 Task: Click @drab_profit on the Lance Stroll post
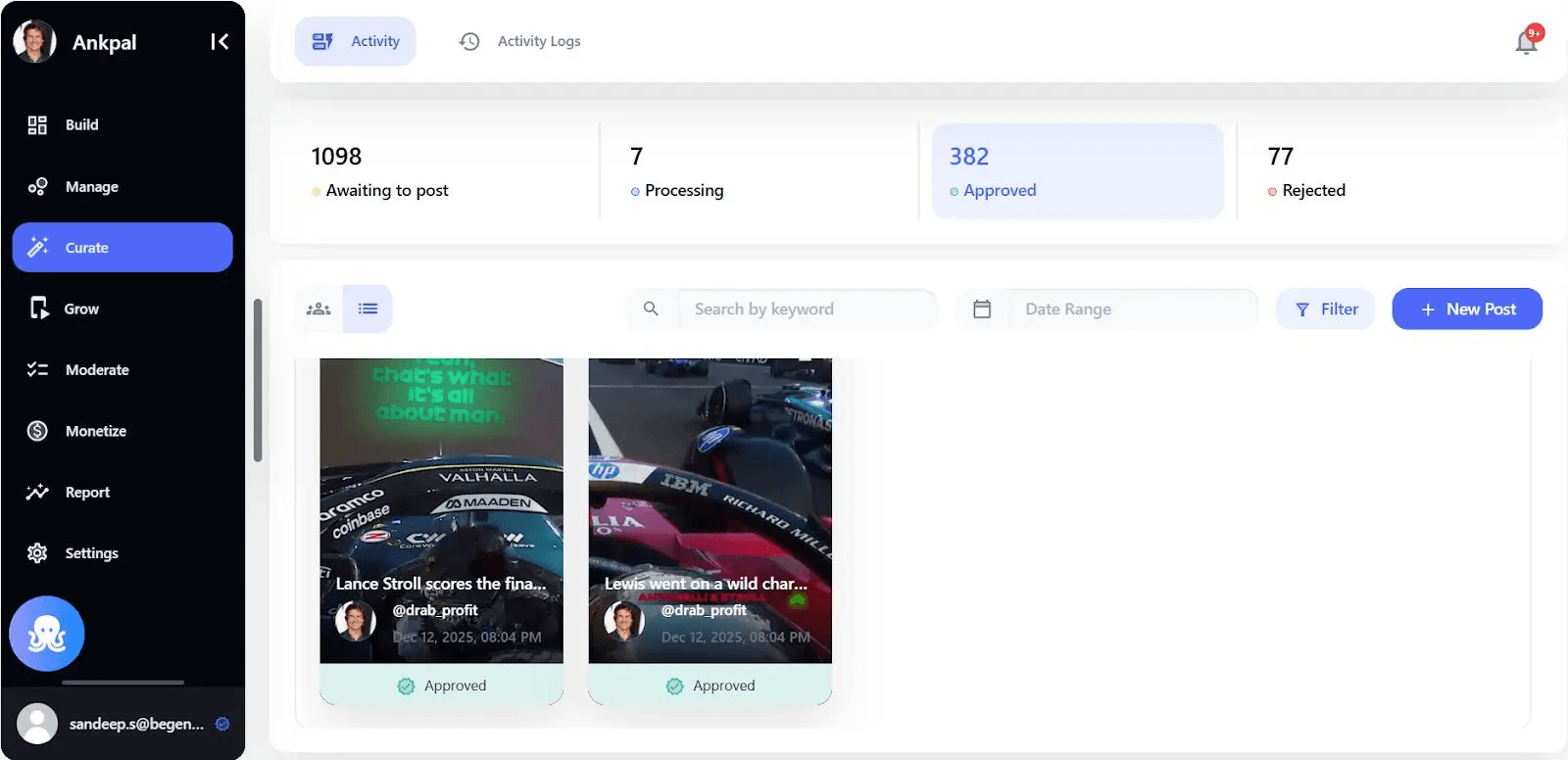point(435,610)
